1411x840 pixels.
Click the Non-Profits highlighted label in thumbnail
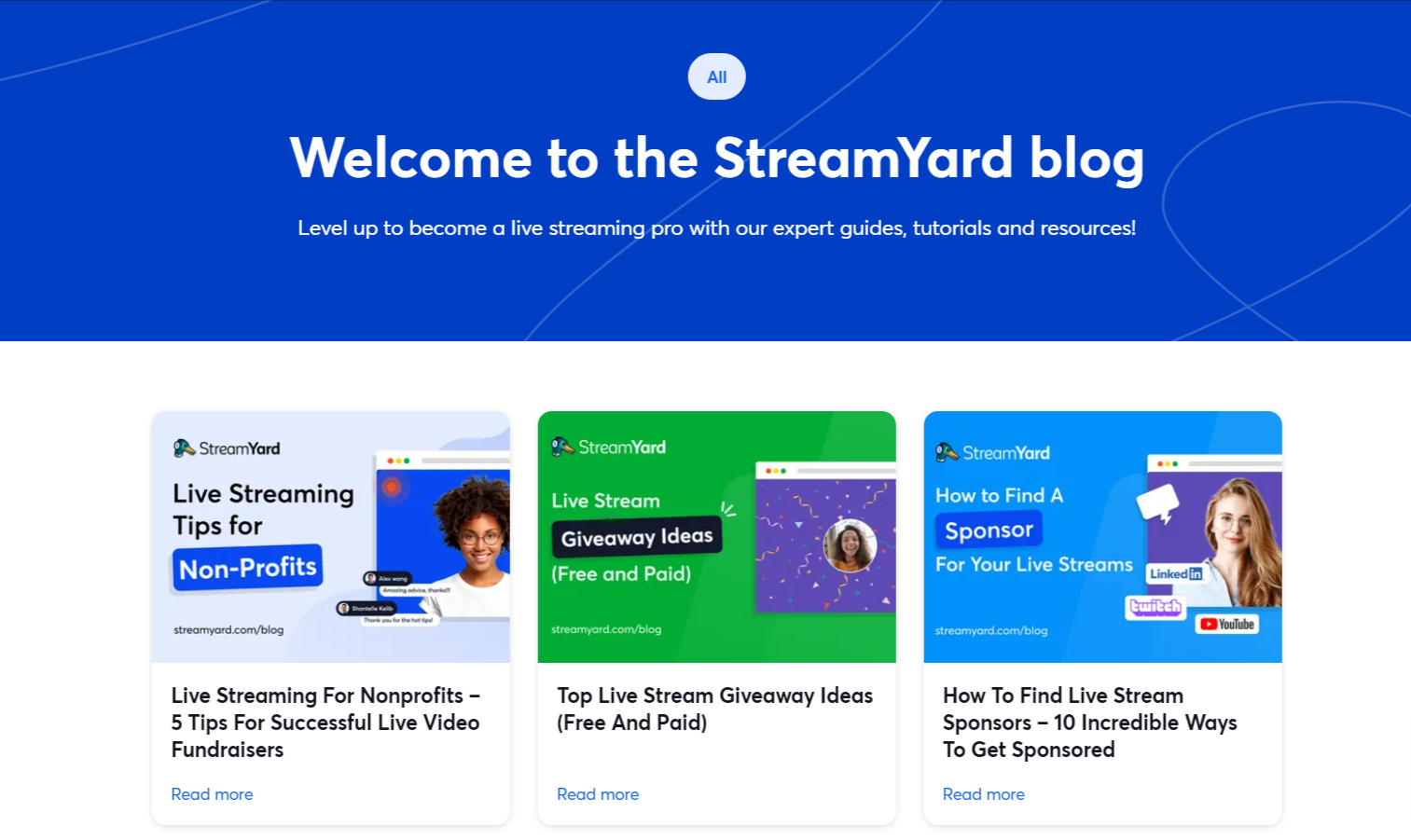click(x=247, y=568)
